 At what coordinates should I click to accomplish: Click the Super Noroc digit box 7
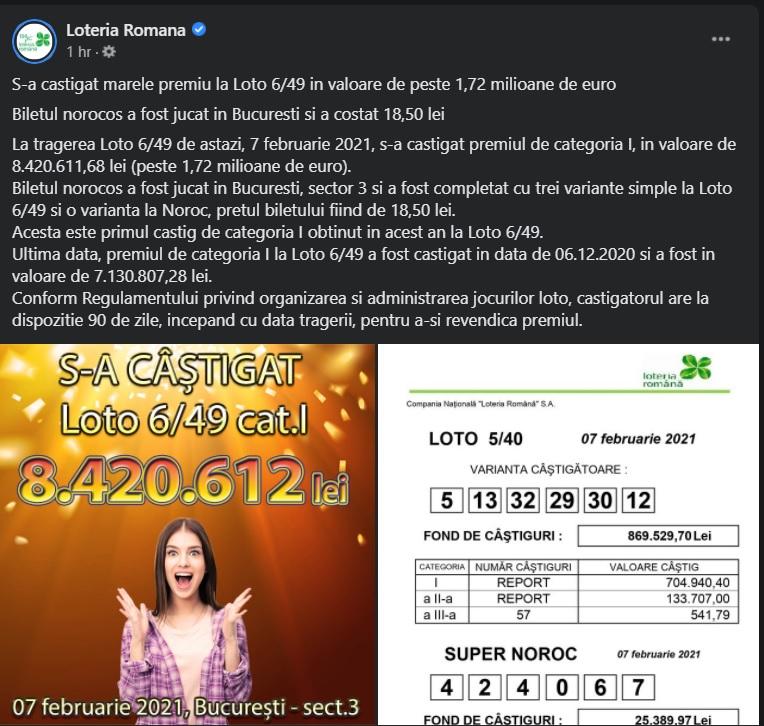coord(638,688)
